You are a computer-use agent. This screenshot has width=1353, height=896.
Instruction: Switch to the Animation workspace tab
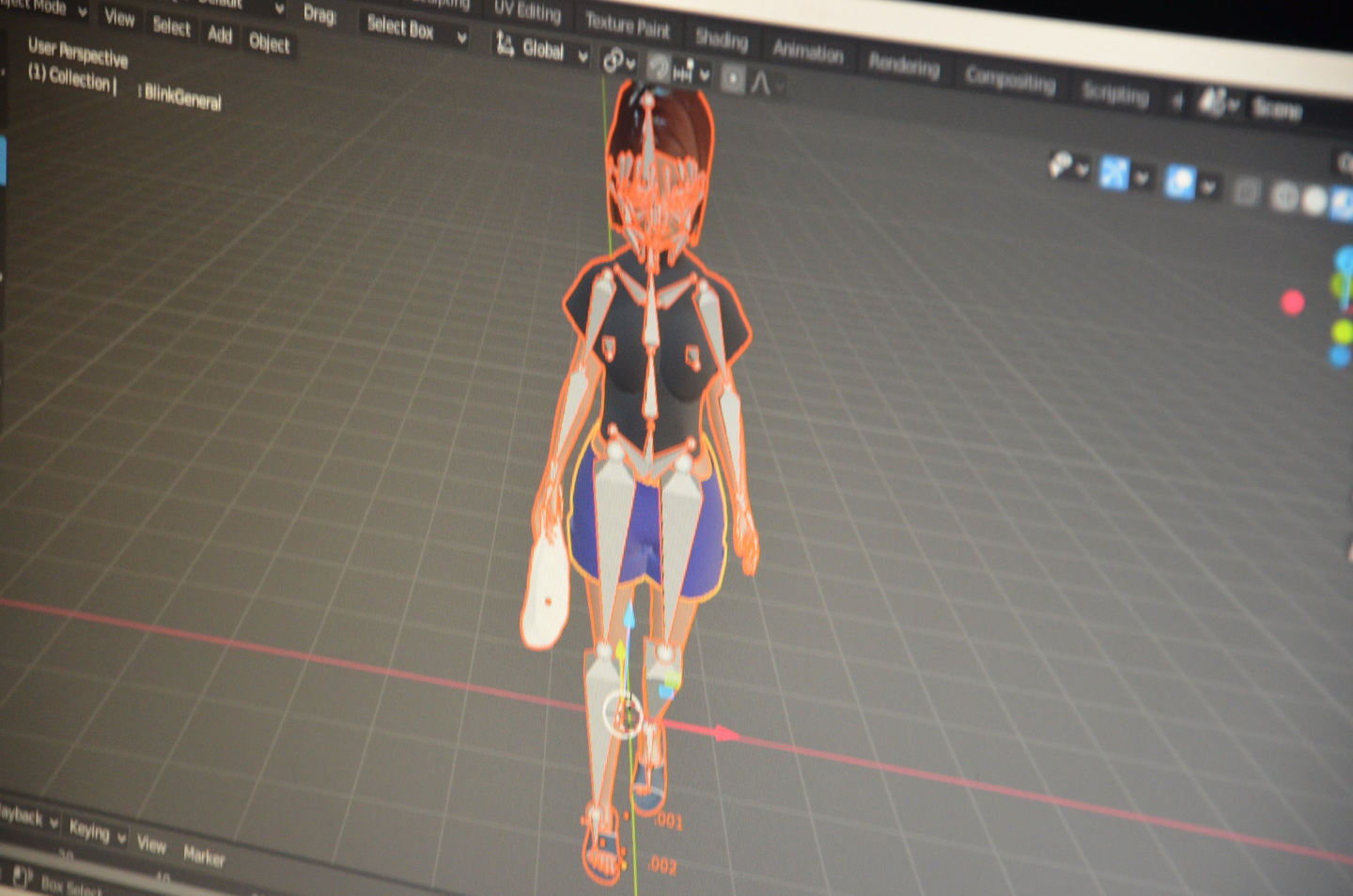coord(808,51)
